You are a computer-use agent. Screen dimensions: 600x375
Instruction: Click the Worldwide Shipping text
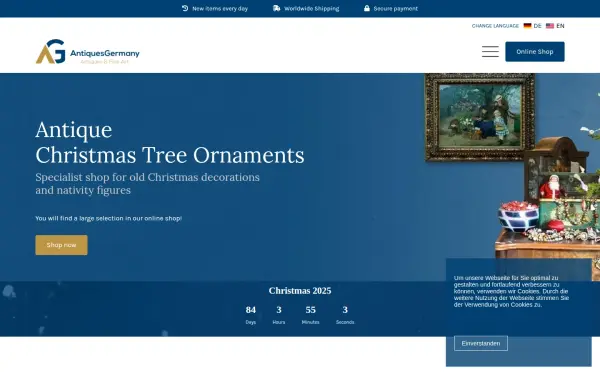tap(311, 8)
